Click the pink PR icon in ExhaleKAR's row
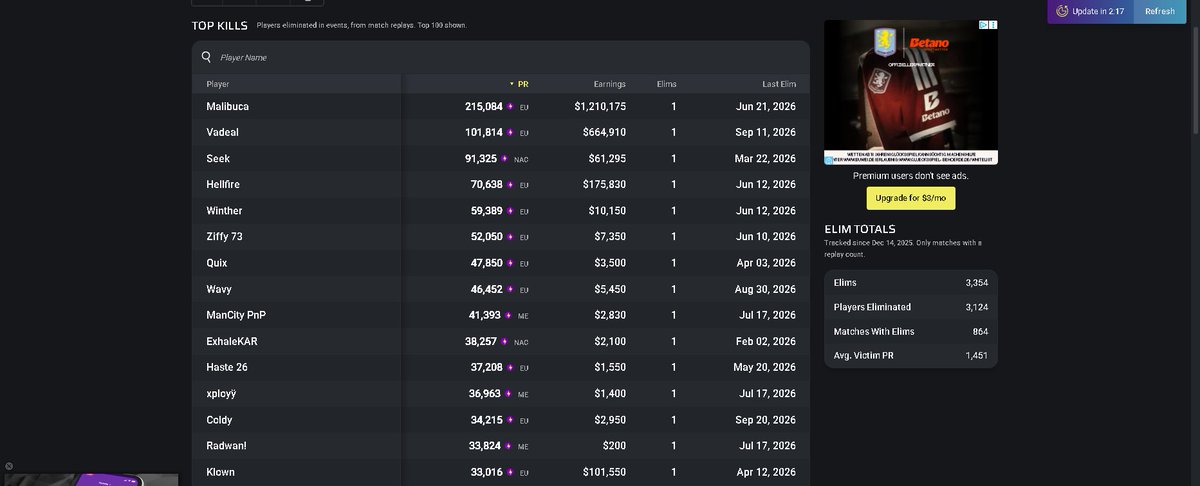Screen dimensions: 1200x486 point(505,341)
